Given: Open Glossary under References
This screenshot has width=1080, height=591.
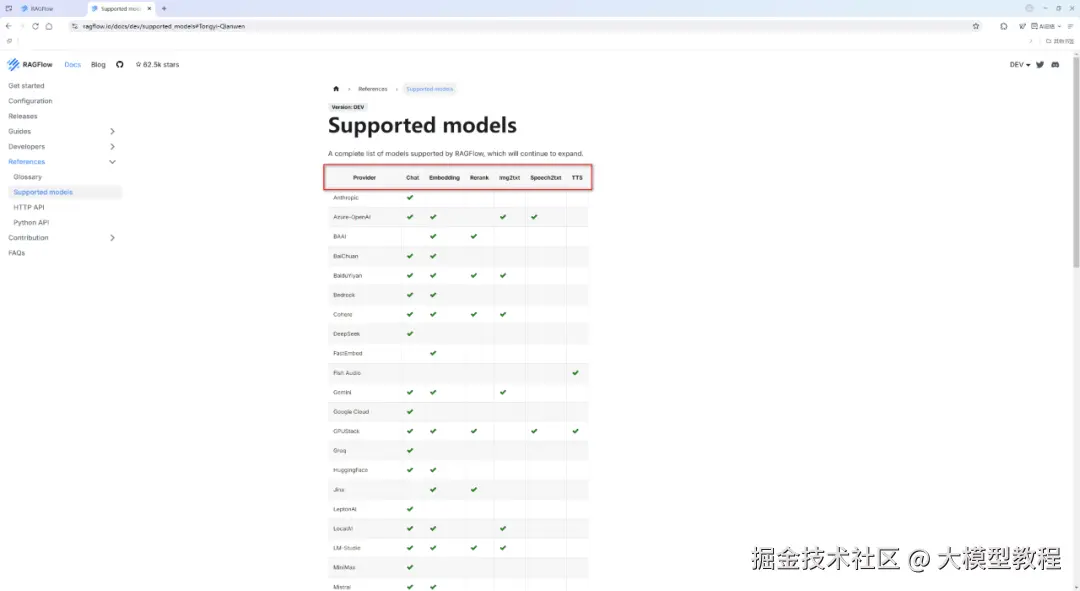Looking at the screenshot, I should pos(28,177).
